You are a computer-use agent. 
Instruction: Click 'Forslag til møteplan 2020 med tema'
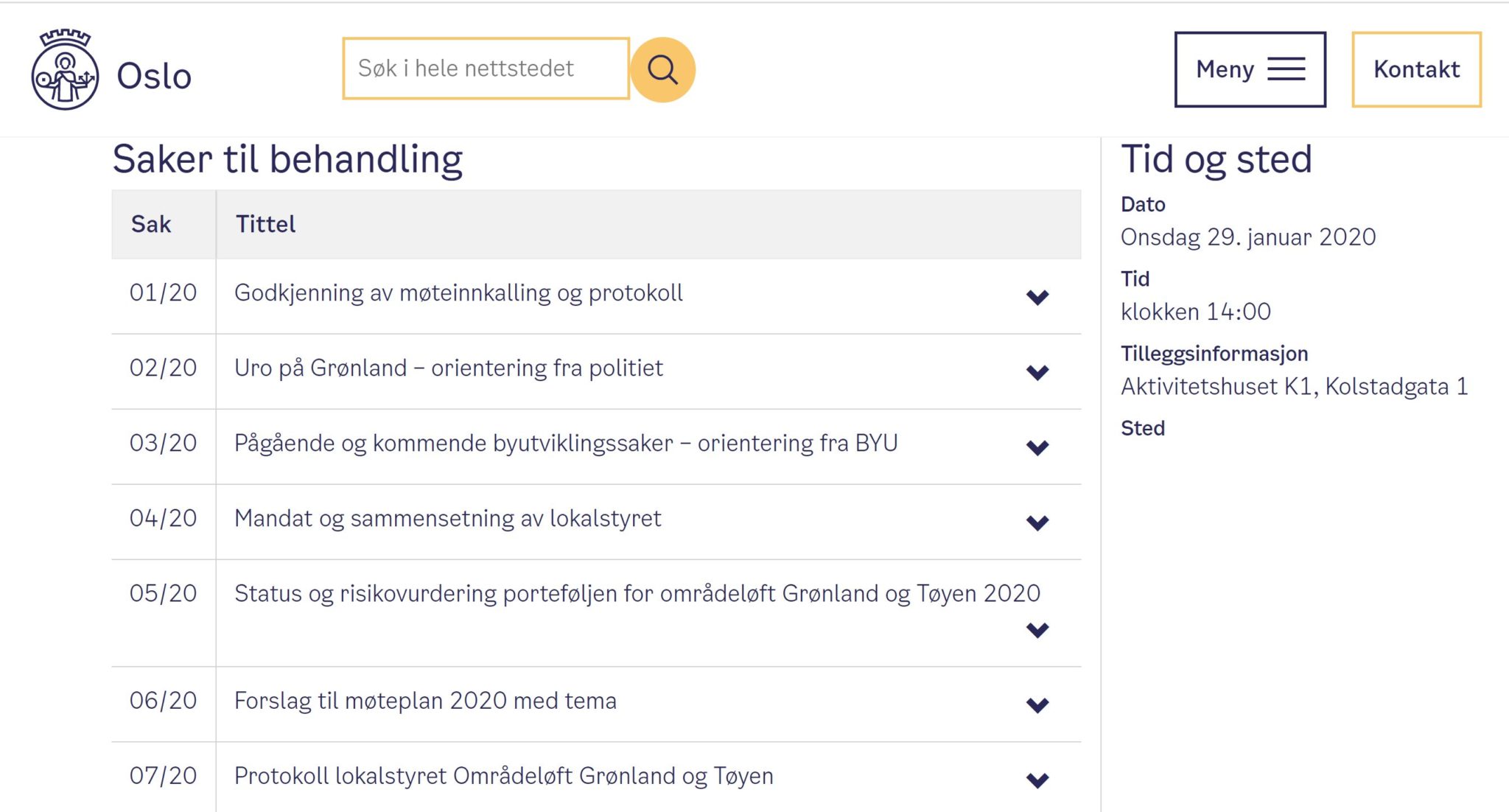click(x=425, y=701)
